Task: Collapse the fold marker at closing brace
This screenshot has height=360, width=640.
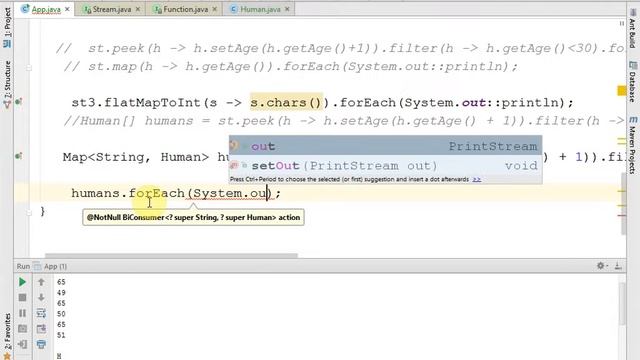Action: point(29,212)
